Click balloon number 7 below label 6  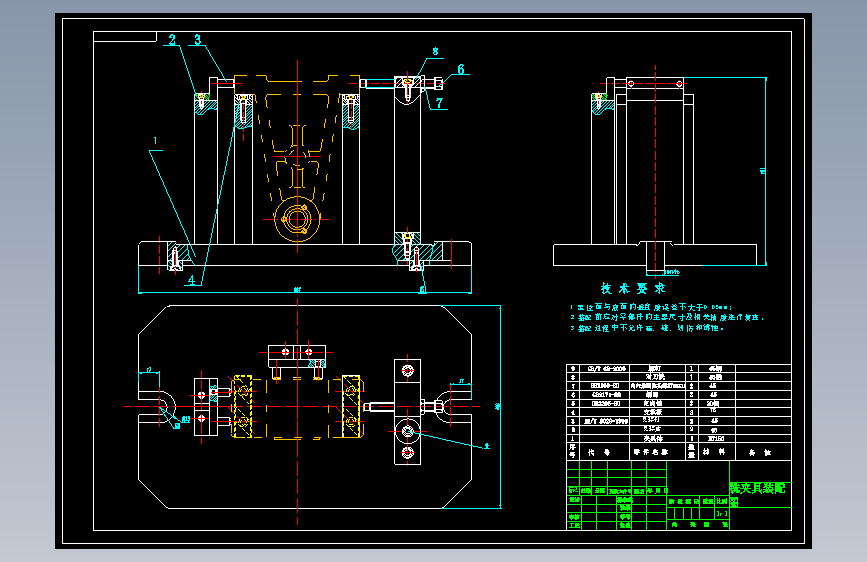[x=439, y=103]
